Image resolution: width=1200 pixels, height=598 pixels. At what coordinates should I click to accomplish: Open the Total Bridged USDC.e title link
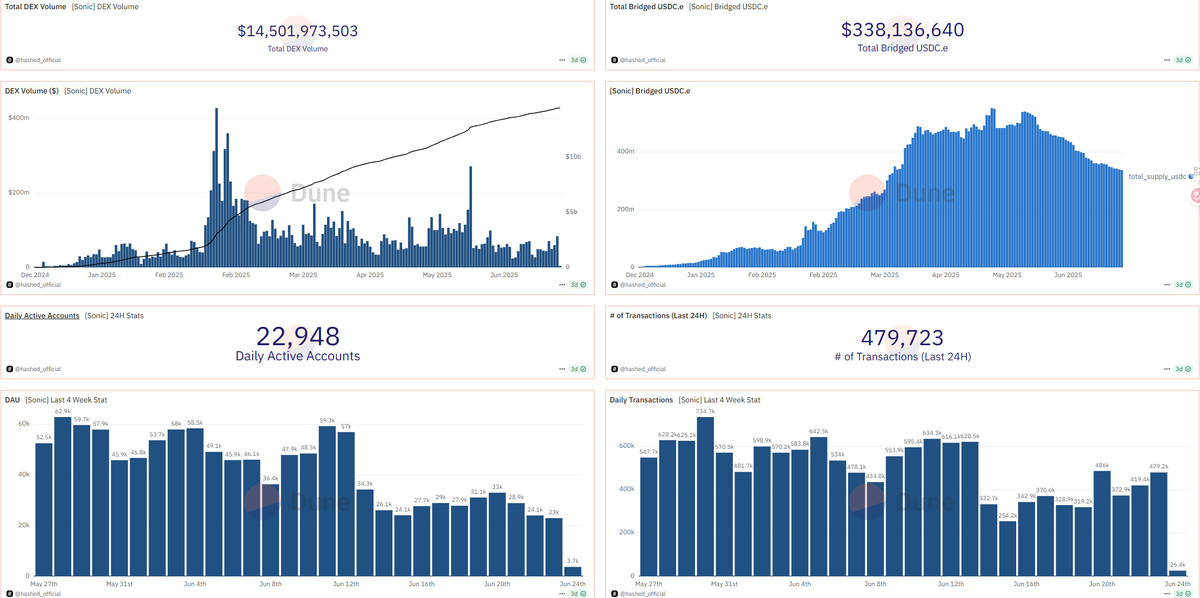[x=647, y=7]
